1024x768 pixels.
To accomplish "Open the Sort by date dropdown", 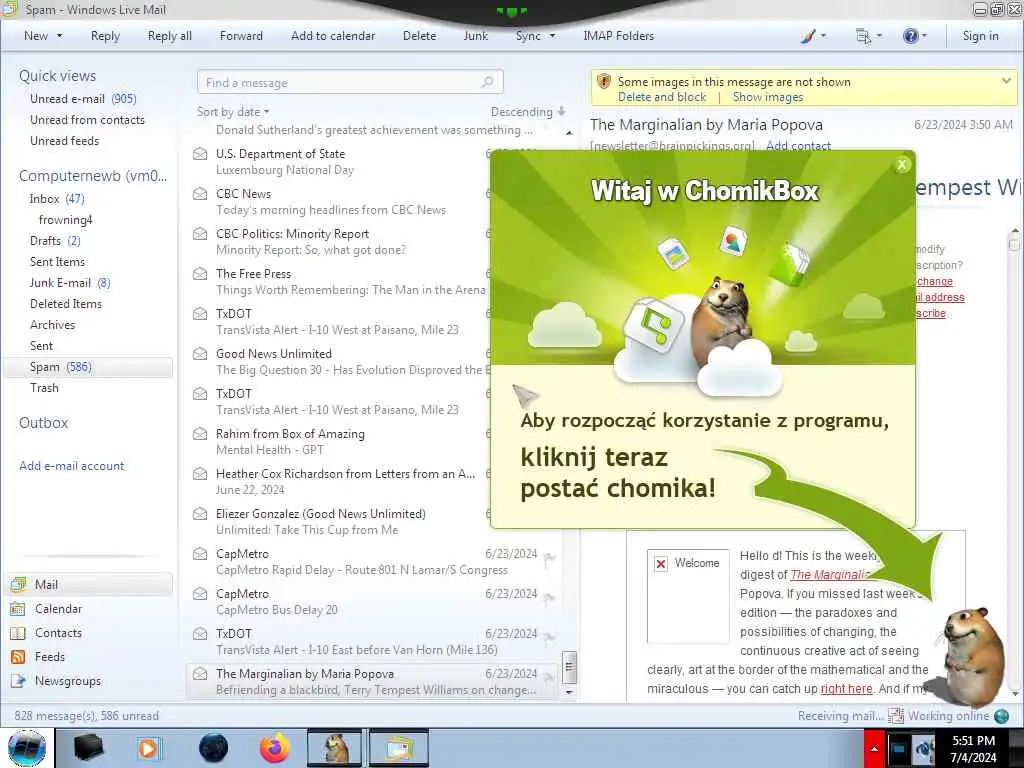I will tap(233, 112).
